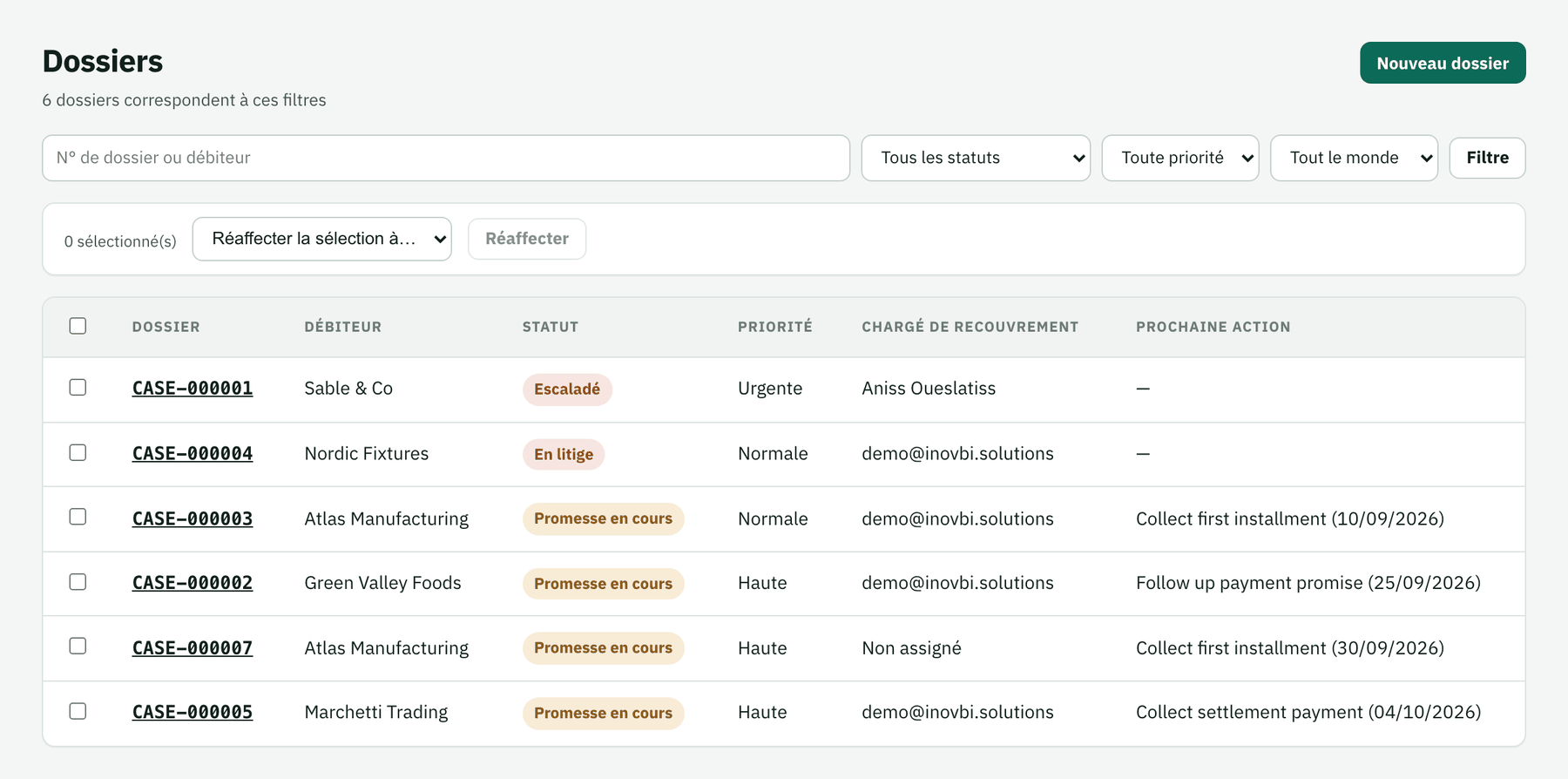This screenshot has width=1568, height=779.
Task: Open case link CASE-000005
Action: (193, 713)
